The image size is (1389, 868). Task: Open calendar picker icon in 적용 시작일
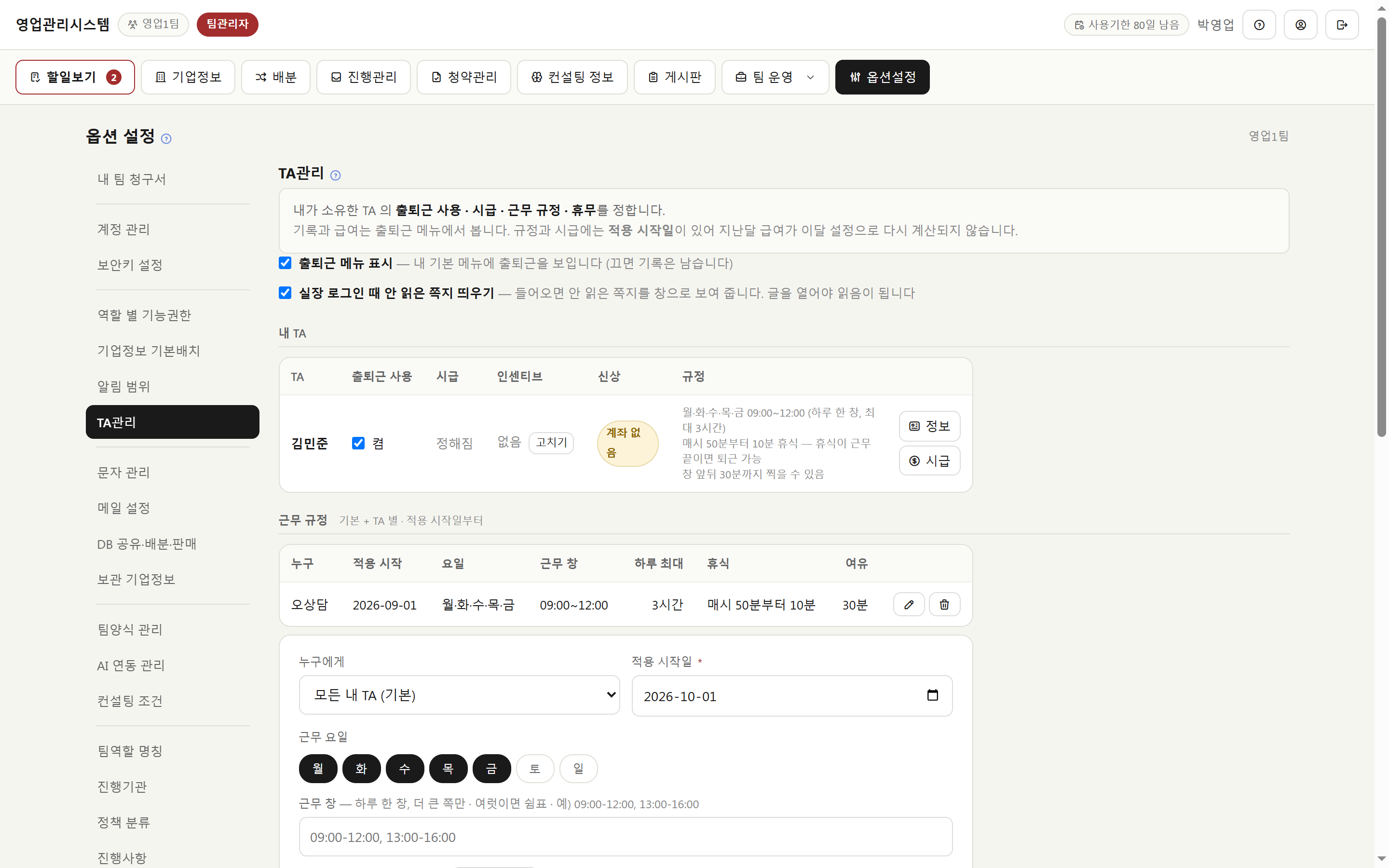coord(933,695)
